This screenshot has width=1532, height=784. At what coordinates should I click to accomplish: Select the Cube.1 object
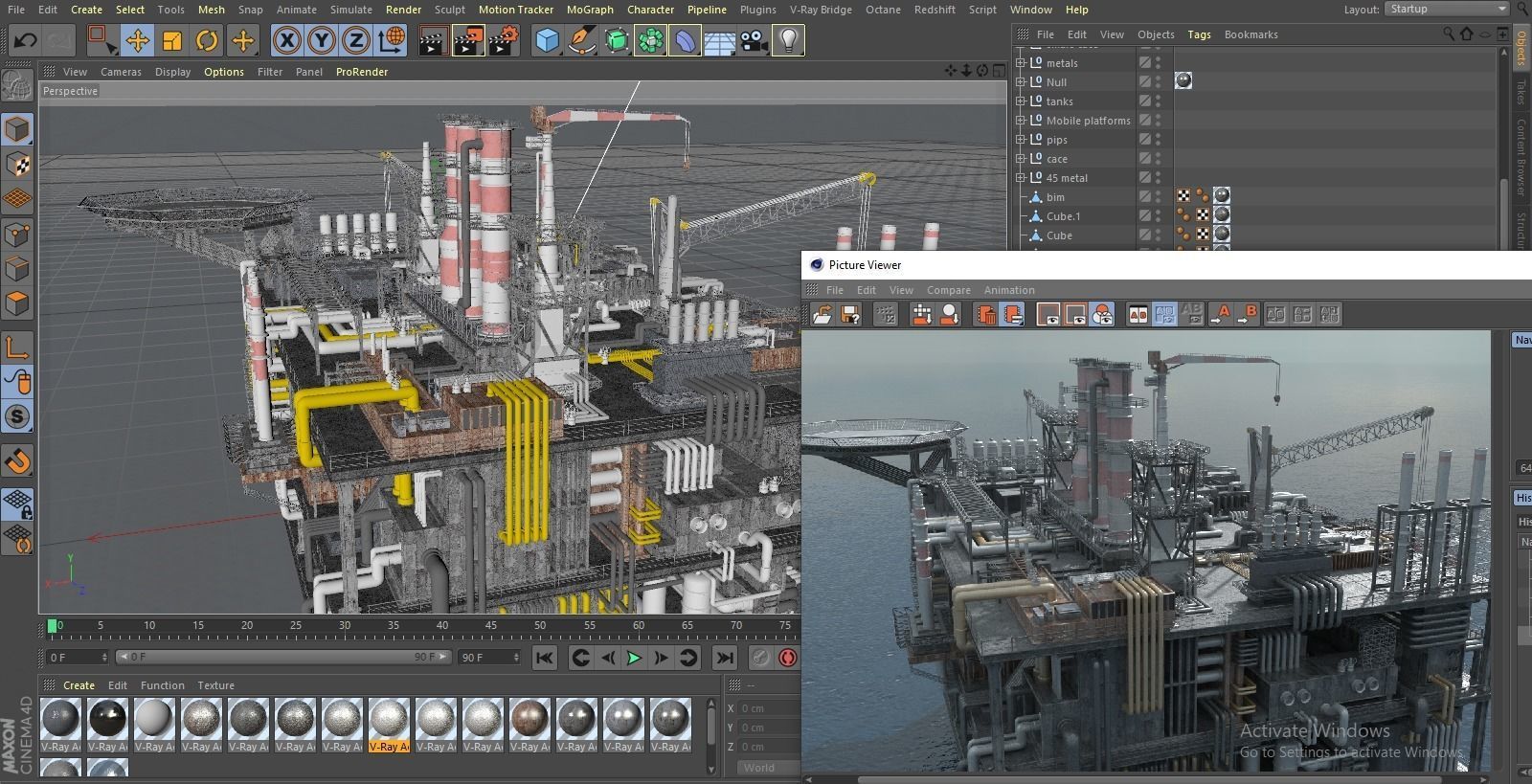tap(1063, 216)
